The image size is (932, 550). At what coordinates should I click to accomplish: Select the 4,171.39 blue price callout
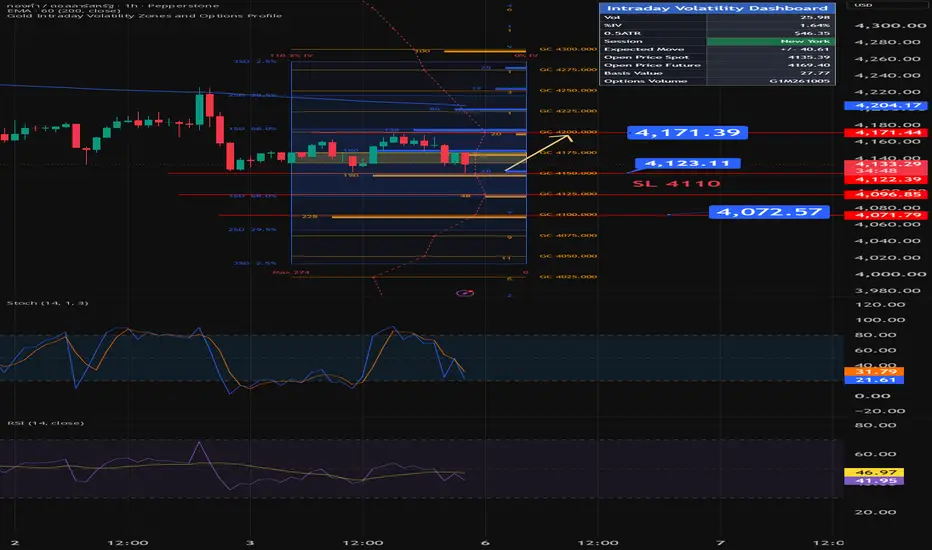687,132
